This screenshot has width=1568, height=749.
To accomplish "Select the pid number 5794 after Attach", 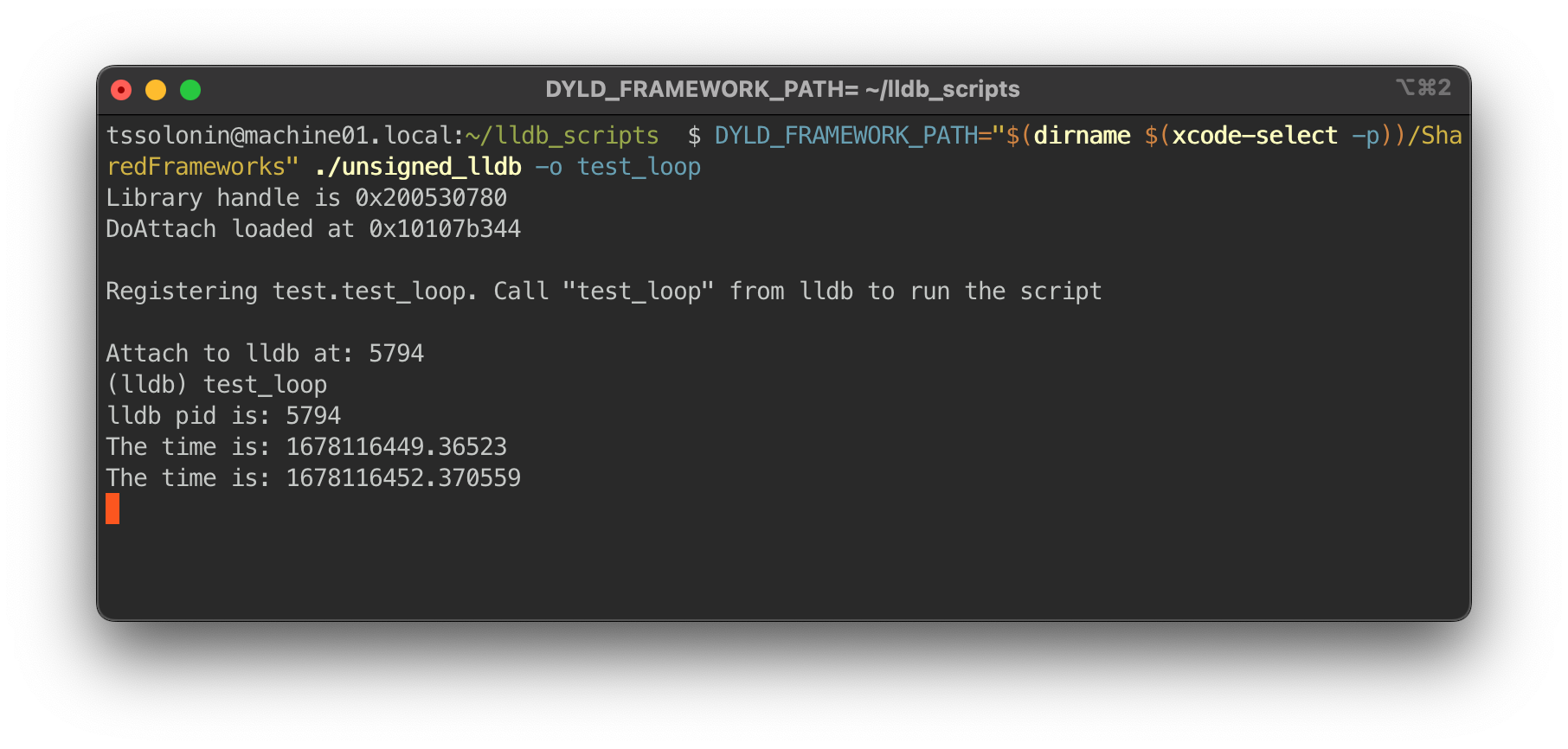I will [x=397, y=353].
